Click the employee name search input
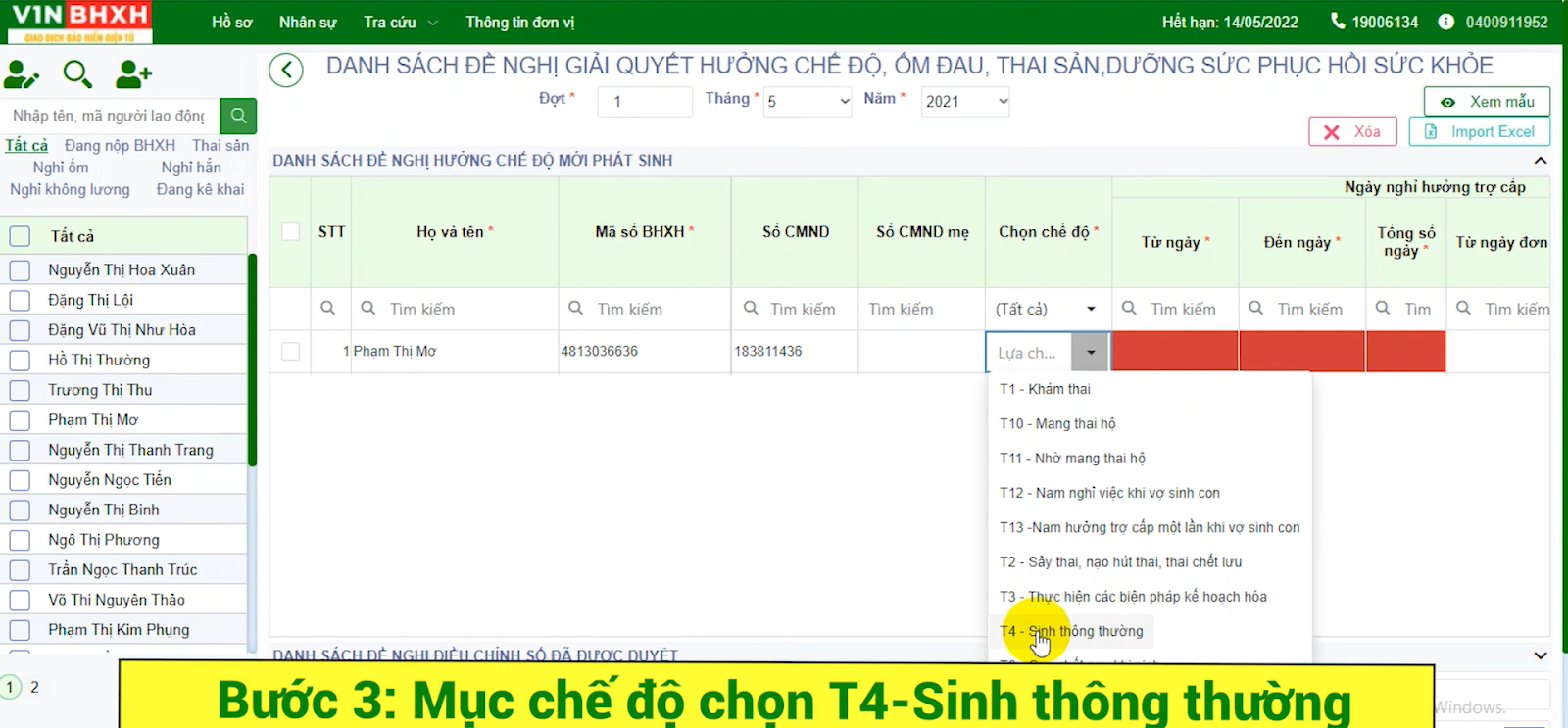 [110, 116]
